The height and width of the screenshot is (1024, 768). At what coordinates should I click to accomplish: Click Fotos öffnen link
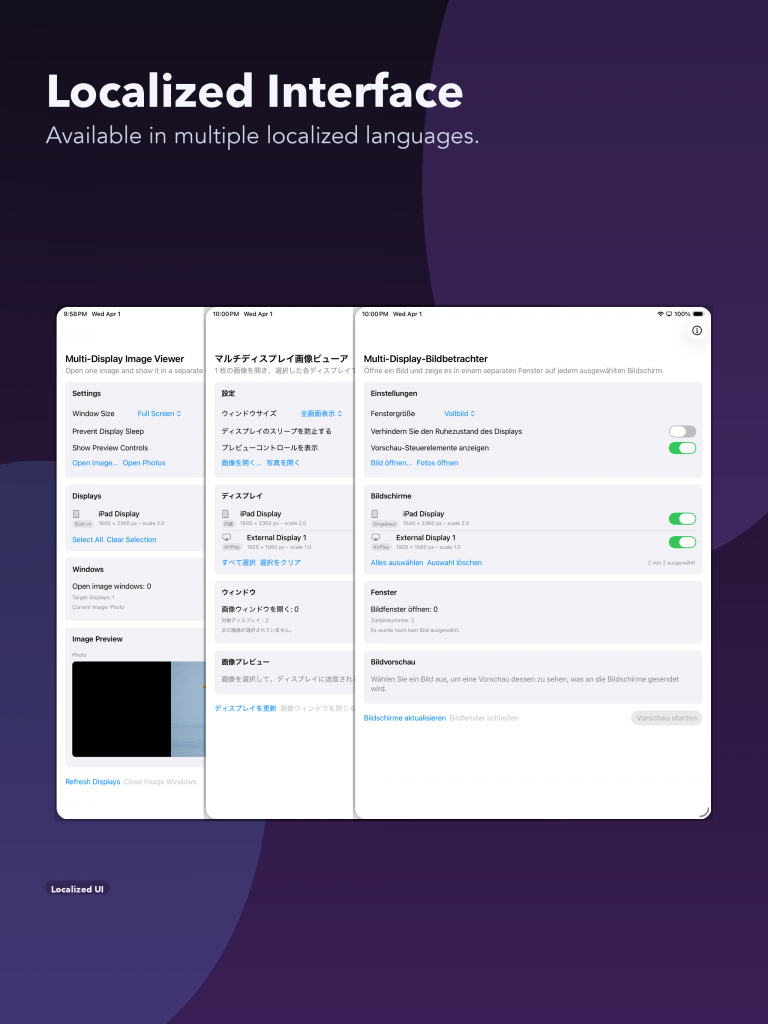point(438,463)
